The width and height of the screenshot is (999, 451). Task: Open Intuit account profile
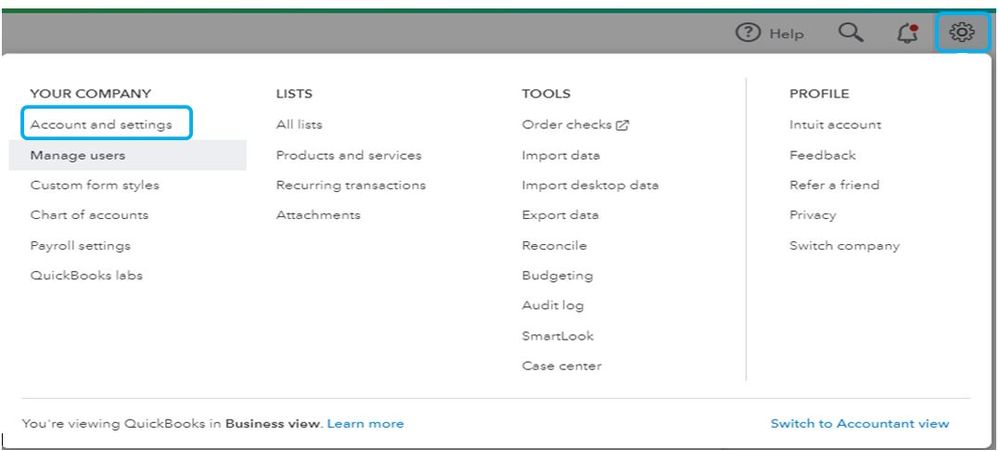(x=835, y=125)
